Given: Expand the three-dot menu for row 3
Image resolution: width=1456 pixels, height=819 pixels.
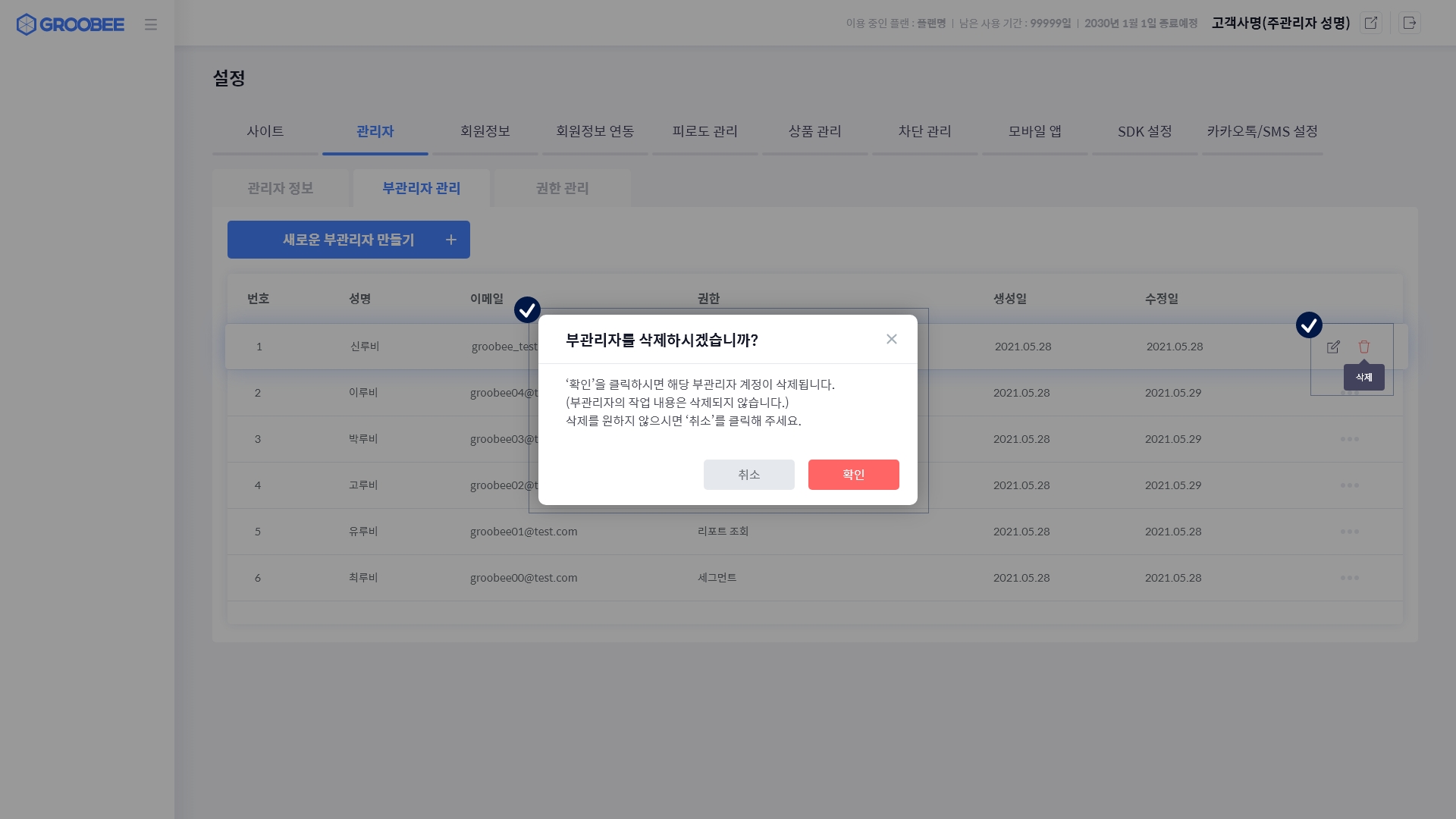Looking at the screenshot, I should pos(1349,439).
